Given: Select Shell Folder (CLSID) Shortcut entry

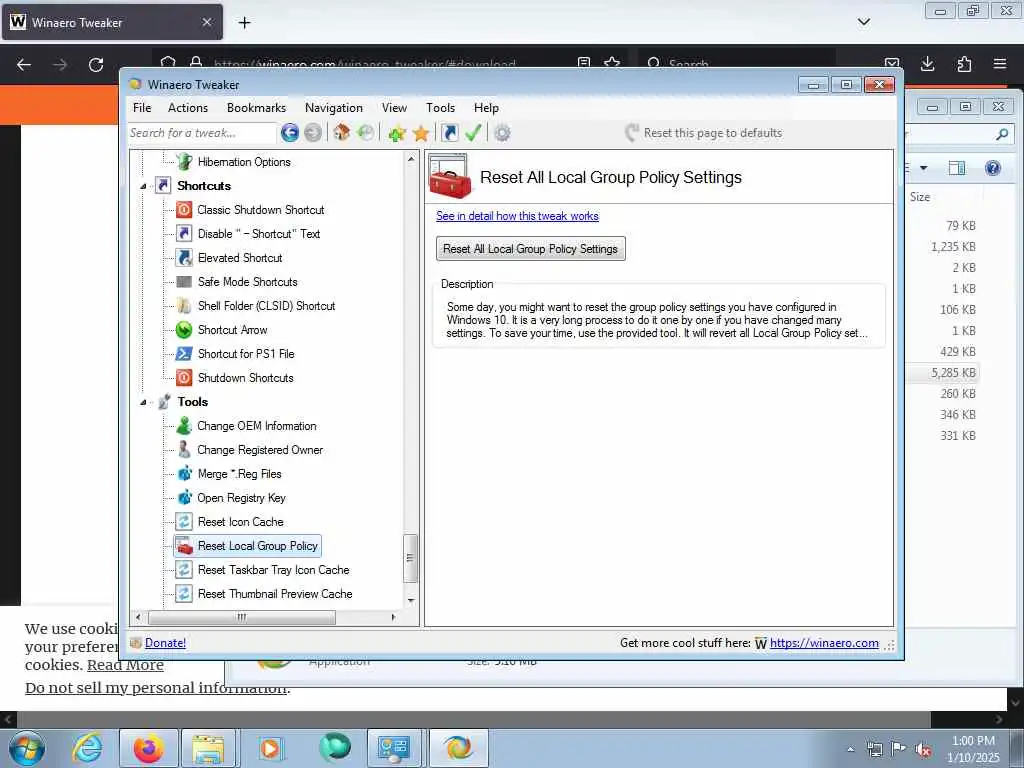Looking at the screenshot, I should pos(266,306).
